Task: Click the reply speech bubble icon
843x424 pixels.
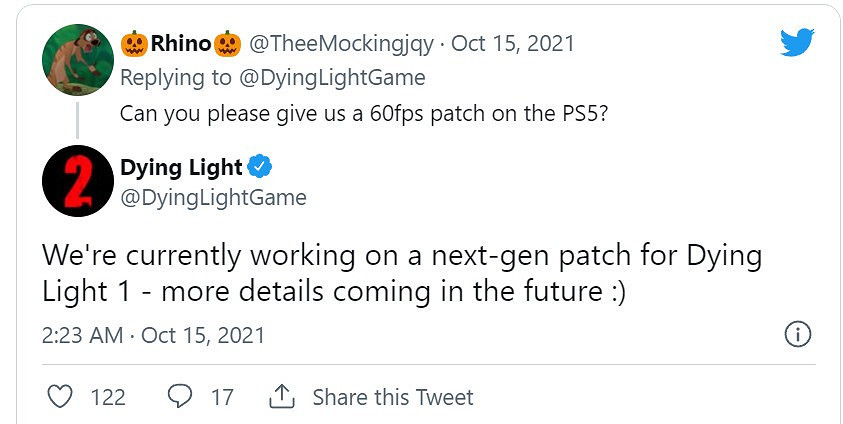Action: click(x=180, y=397)
